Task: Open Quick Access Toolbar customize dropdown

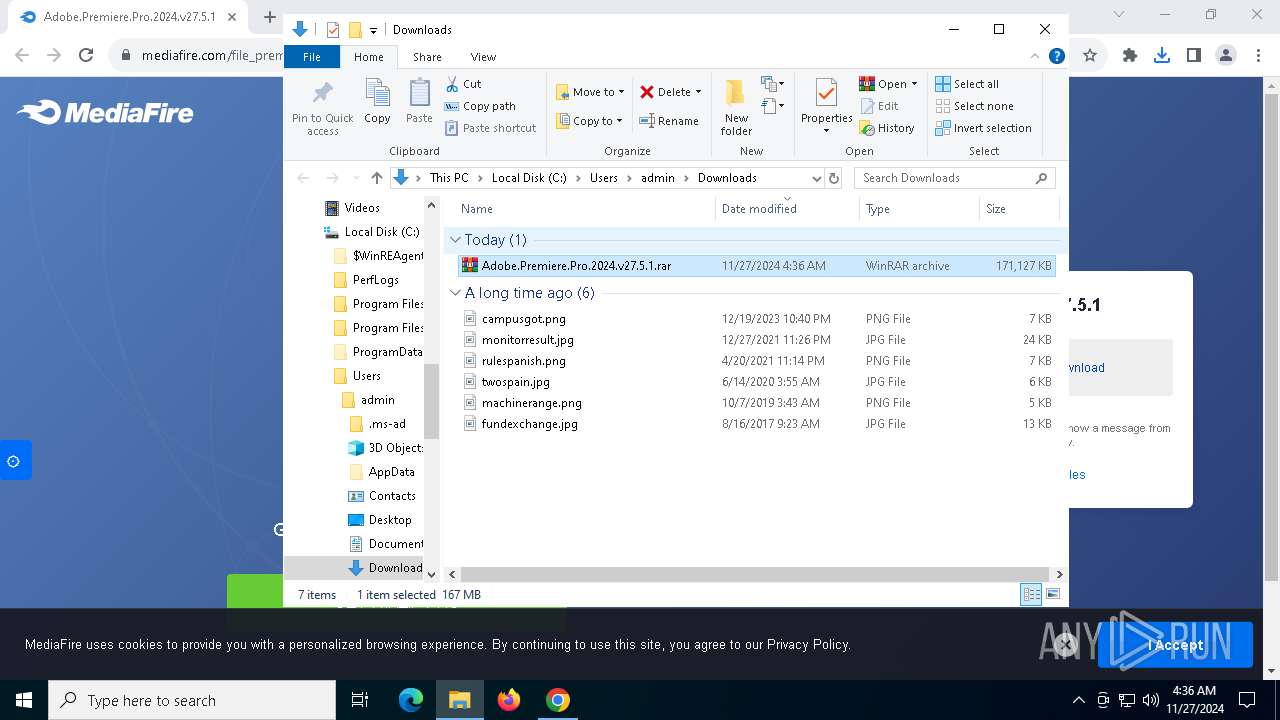Action: pos(373,30)
